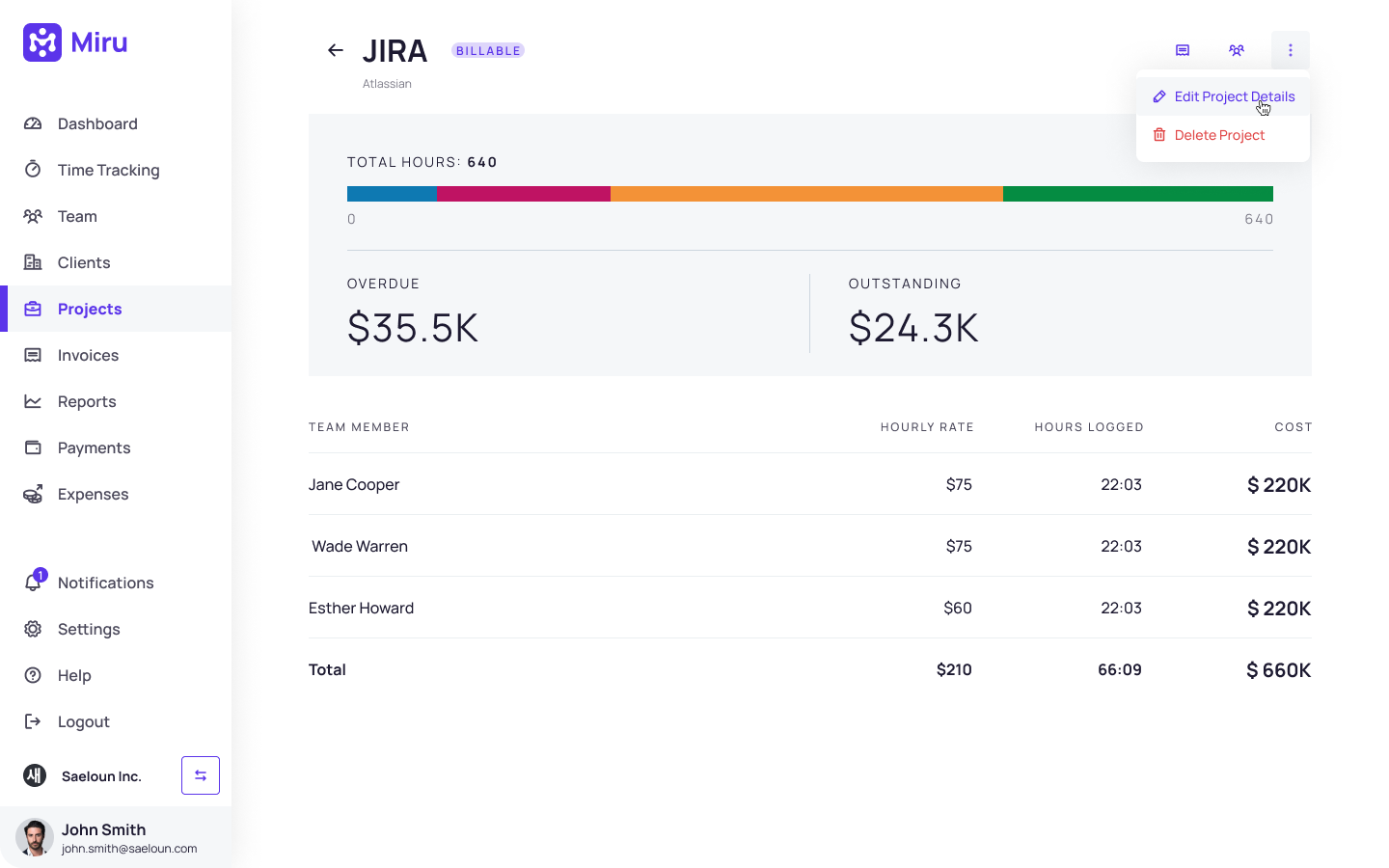
Task: Click the orange segment of hours bar
Action: (806, 194)
